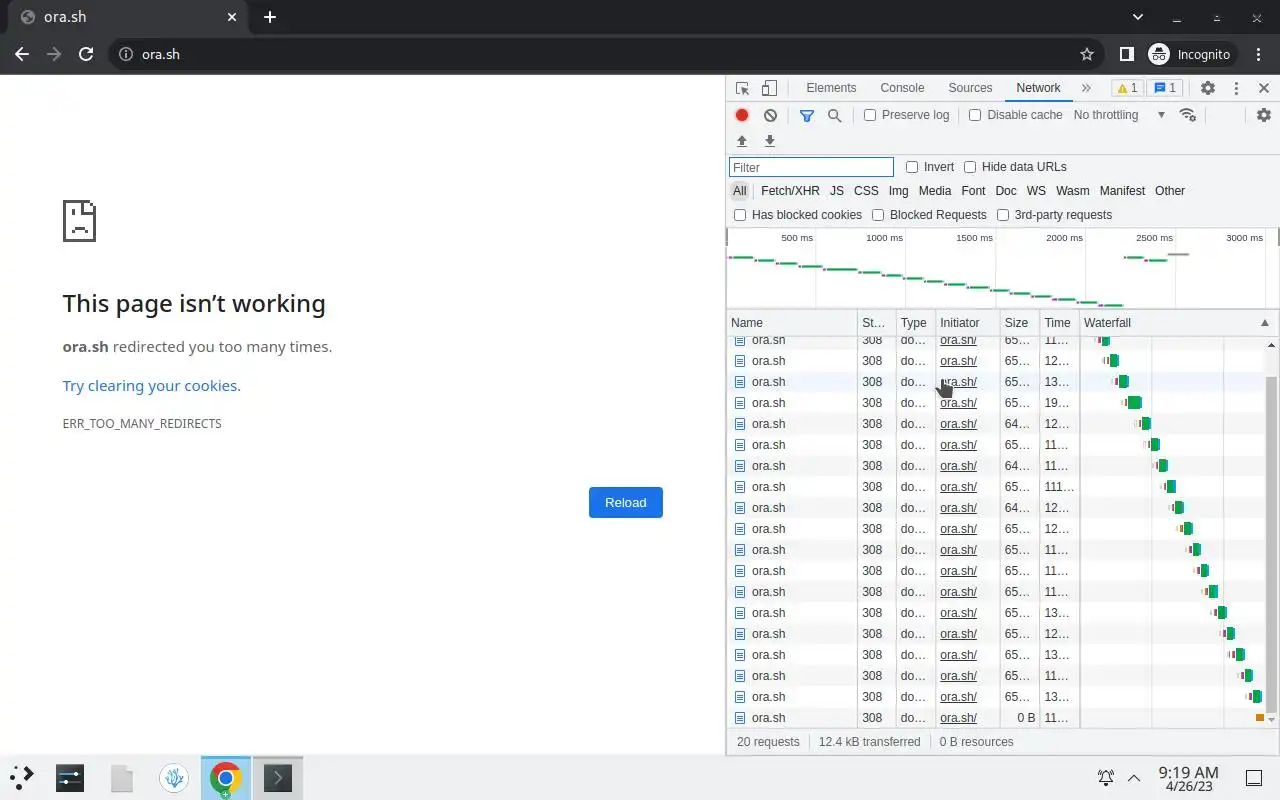The width and height of the screenshot is (1280, 800).
Task: Open tab search dropdown arrow
Action: click(1137, 17)
